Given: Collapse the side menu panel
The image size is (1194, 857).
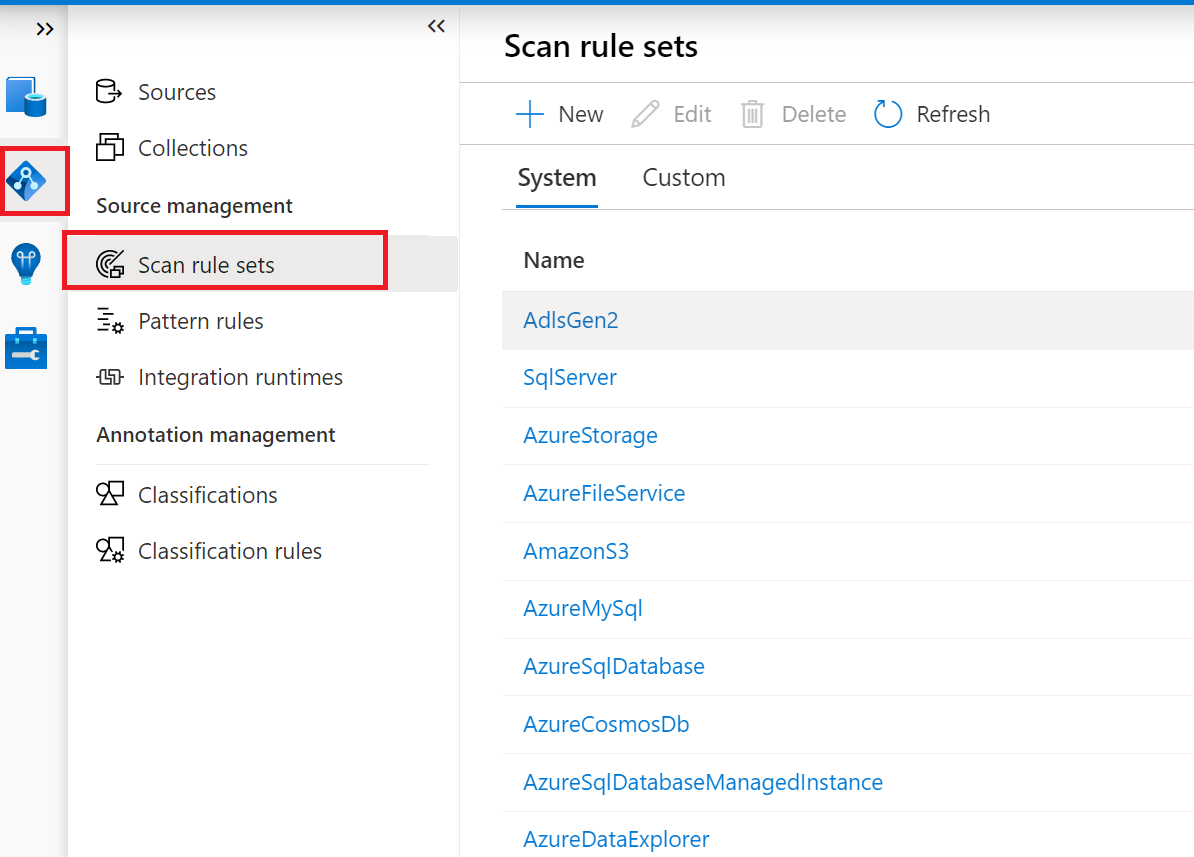Looking at the screenshot, I should click(x=436, y=26).
